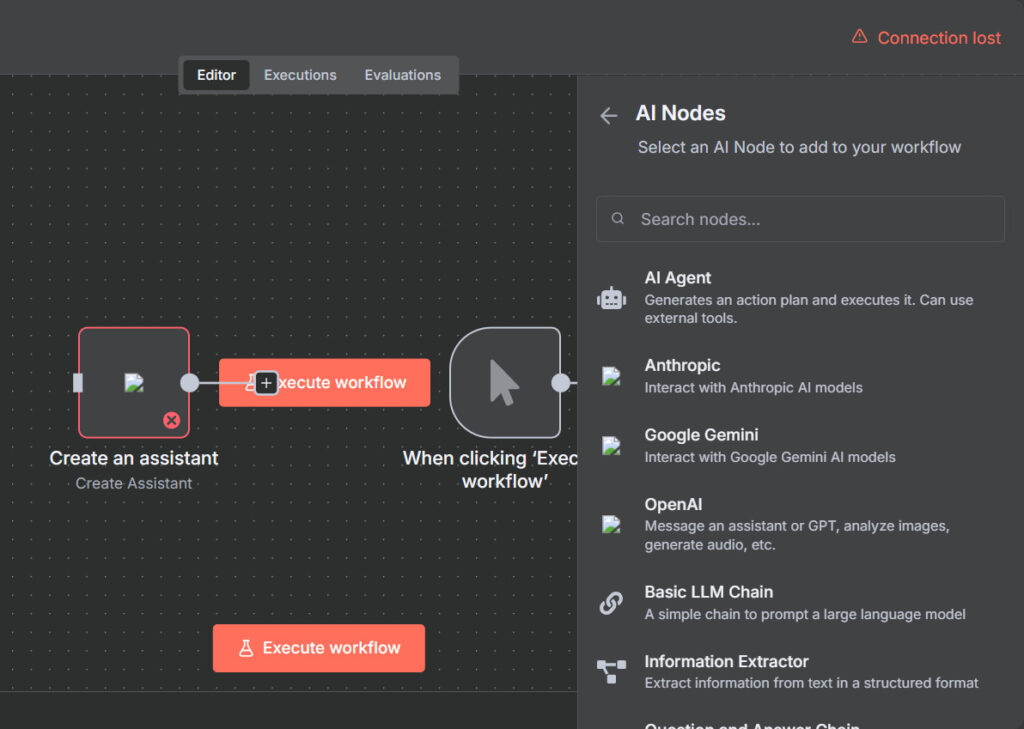Viewport: 1024px width, 729px height.
Task: Click 'A simple chain to prompt' description
Action: coord(805,614)
